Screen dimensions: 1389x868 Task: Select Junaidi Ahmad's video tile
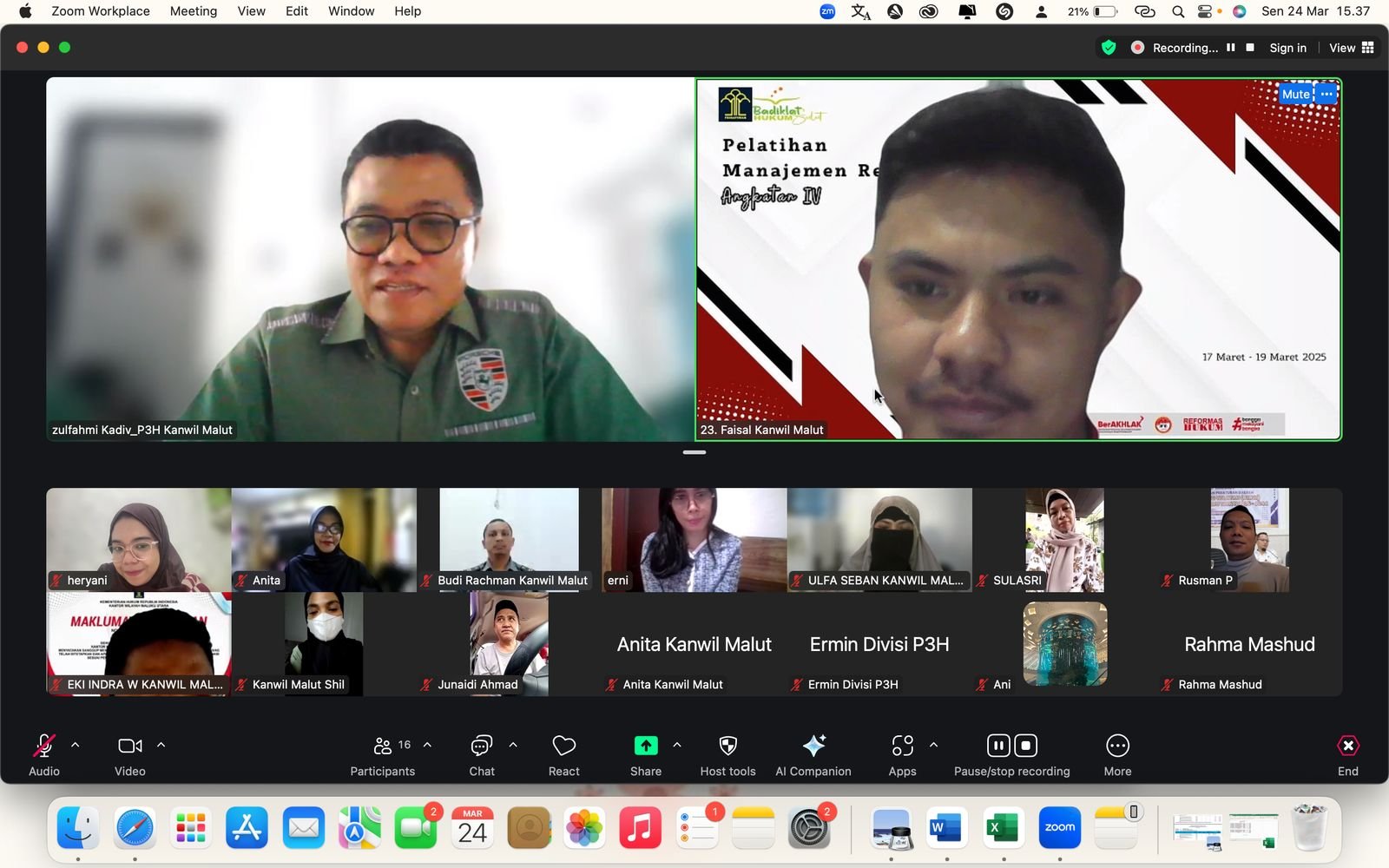(x=509, y=644)
